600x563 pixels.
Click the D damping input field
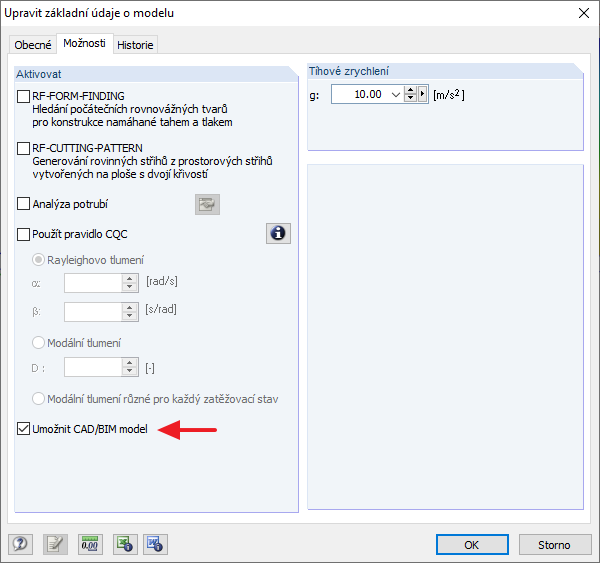[x=93, y=367]
